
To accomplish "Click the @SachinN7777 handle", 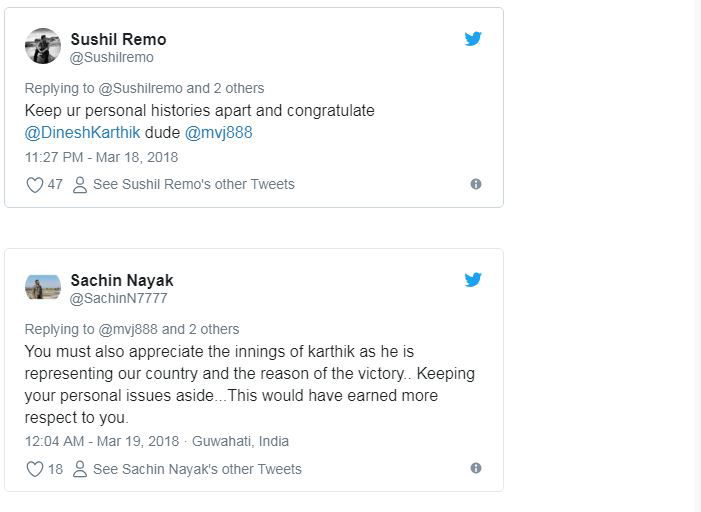I will pyautogui.click(x=118, y=298).
